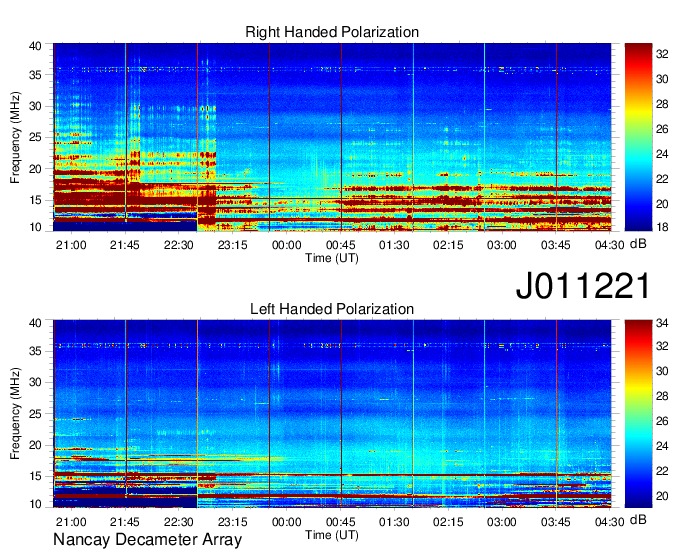The width and height of the screenshot is (680, 552).
Task: Click "Frequency (MHz)" axis label of bottom plot
Action: click(x=15, y=414)
